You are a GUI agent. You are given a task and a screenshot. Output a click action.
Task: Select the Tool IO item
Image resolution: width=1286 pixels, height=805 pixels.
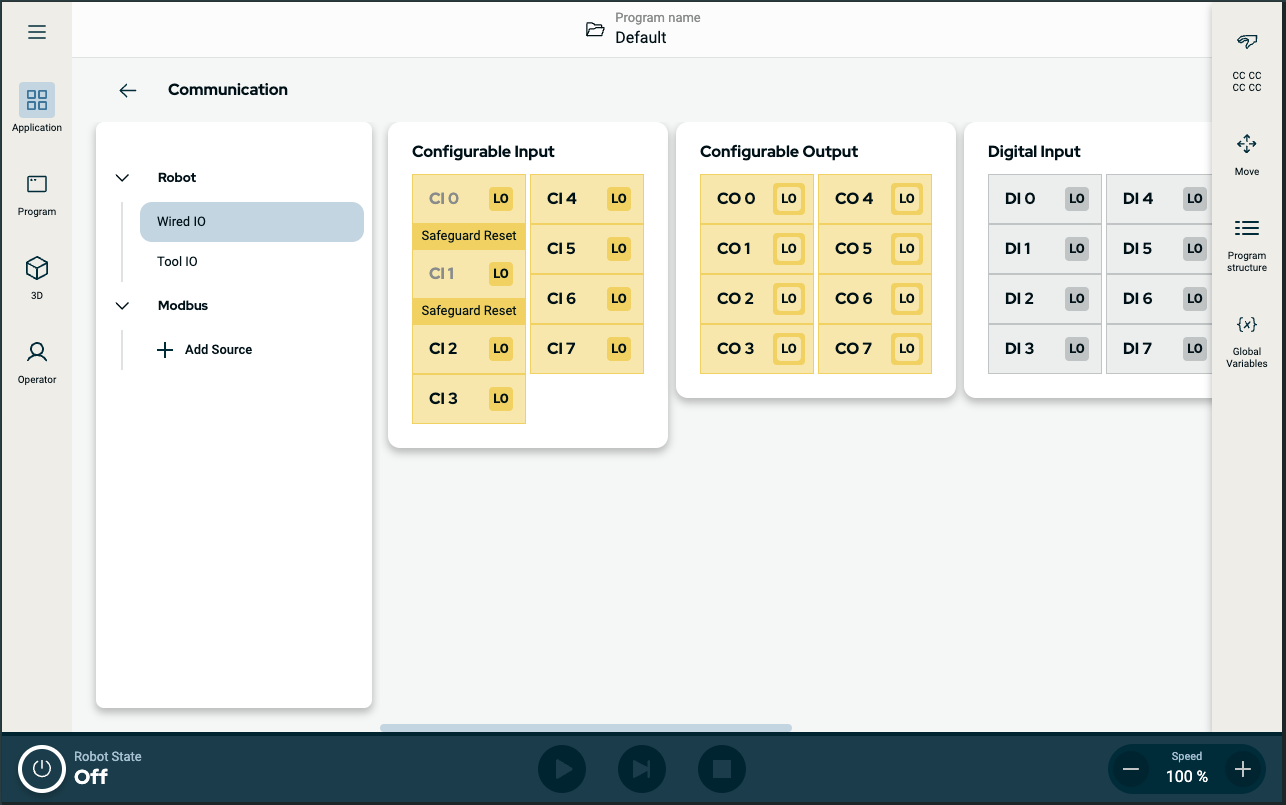[178, 262]
